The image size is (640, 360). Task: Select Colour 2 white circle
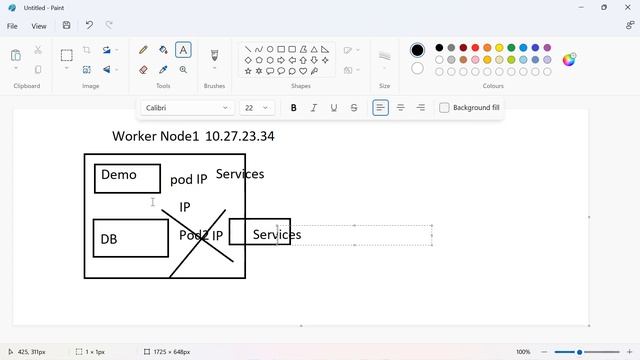(417, 68)
